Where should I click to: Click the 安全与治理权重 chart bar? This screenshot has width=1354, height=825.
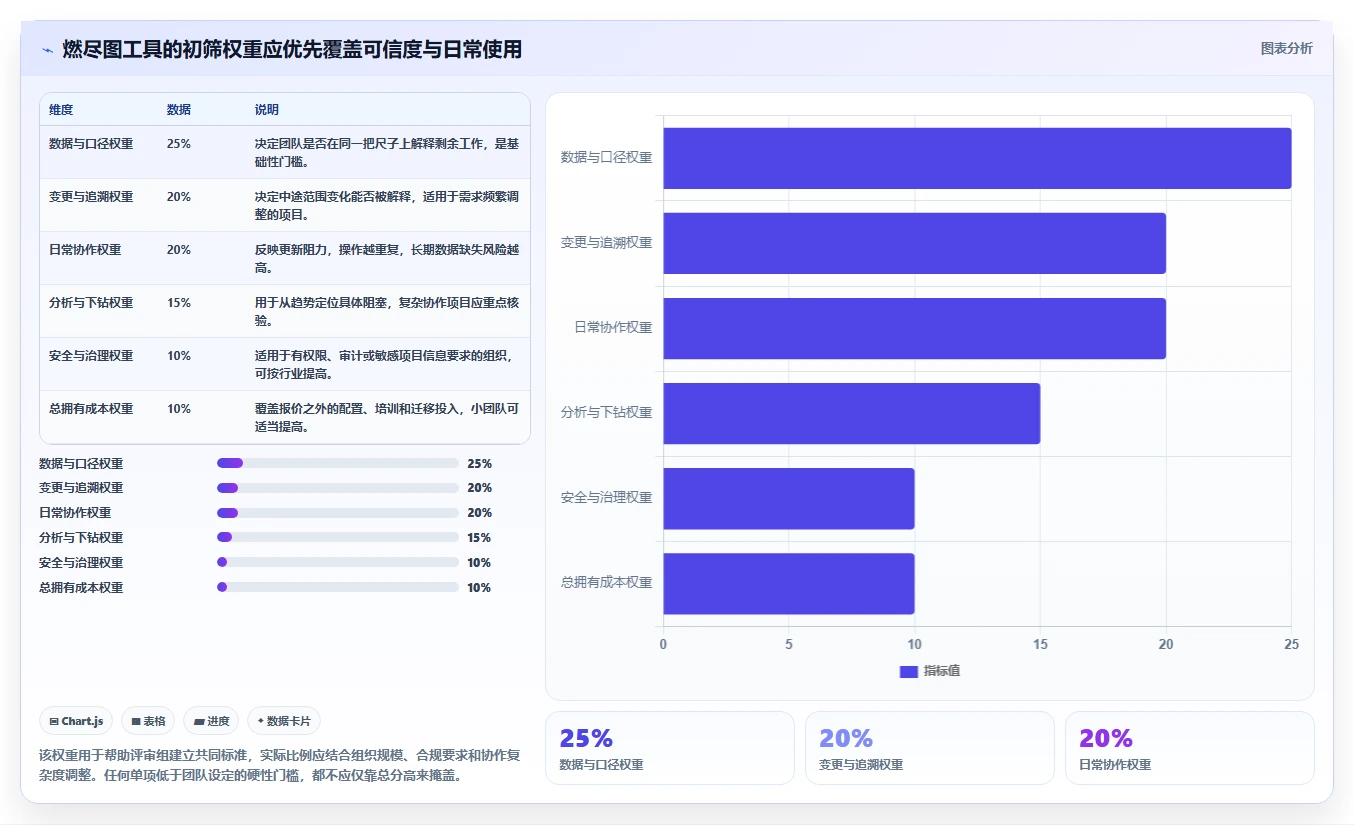(x=788, y=498)
